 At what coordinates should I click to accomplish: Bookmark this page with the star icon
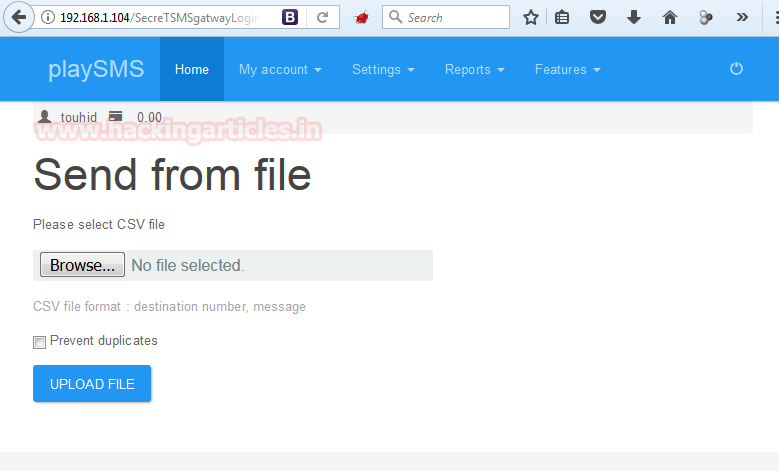click(x=531, y=18)
